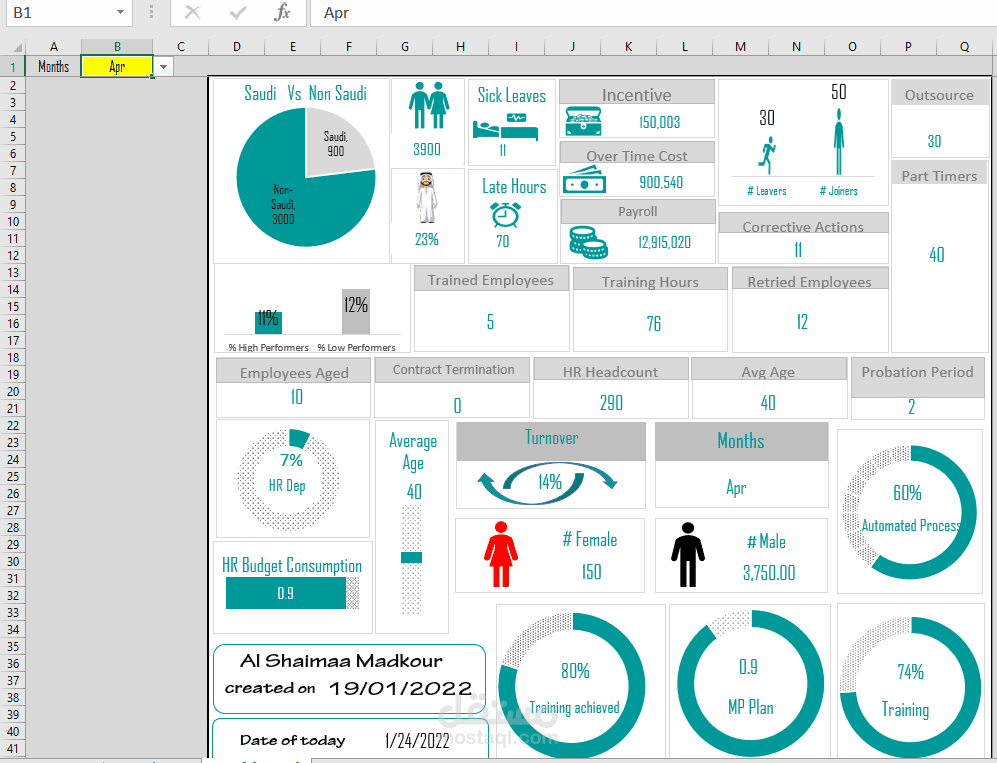Click the Saudi 900 gray pie slice
This screenshot has height=763, width=997.
click(x=336, y=143)
